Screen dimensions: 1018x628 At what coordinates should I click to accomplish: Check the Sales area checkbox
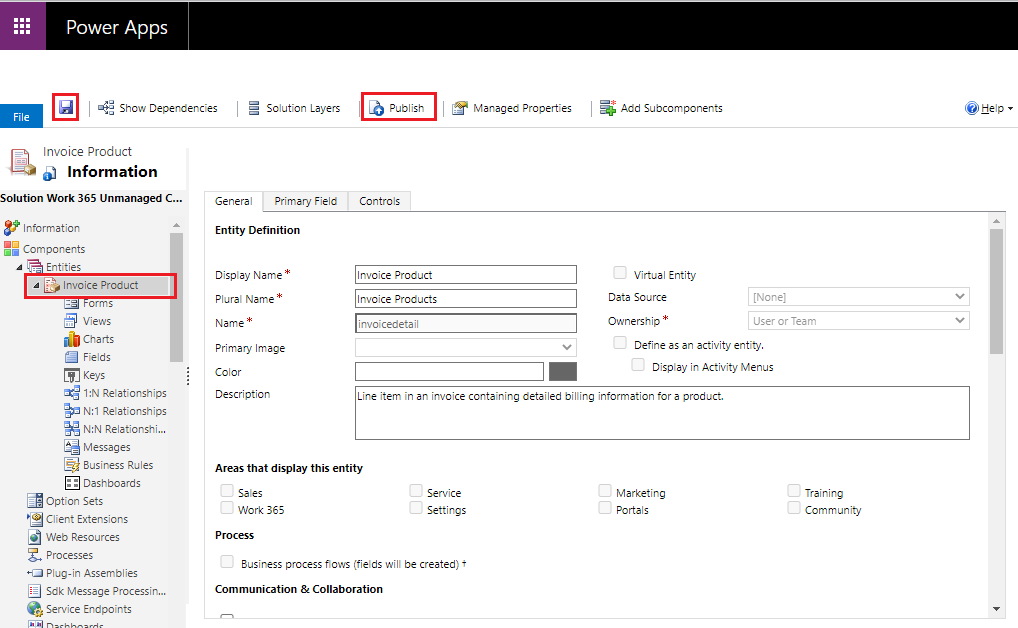click(x=227, y=490)
